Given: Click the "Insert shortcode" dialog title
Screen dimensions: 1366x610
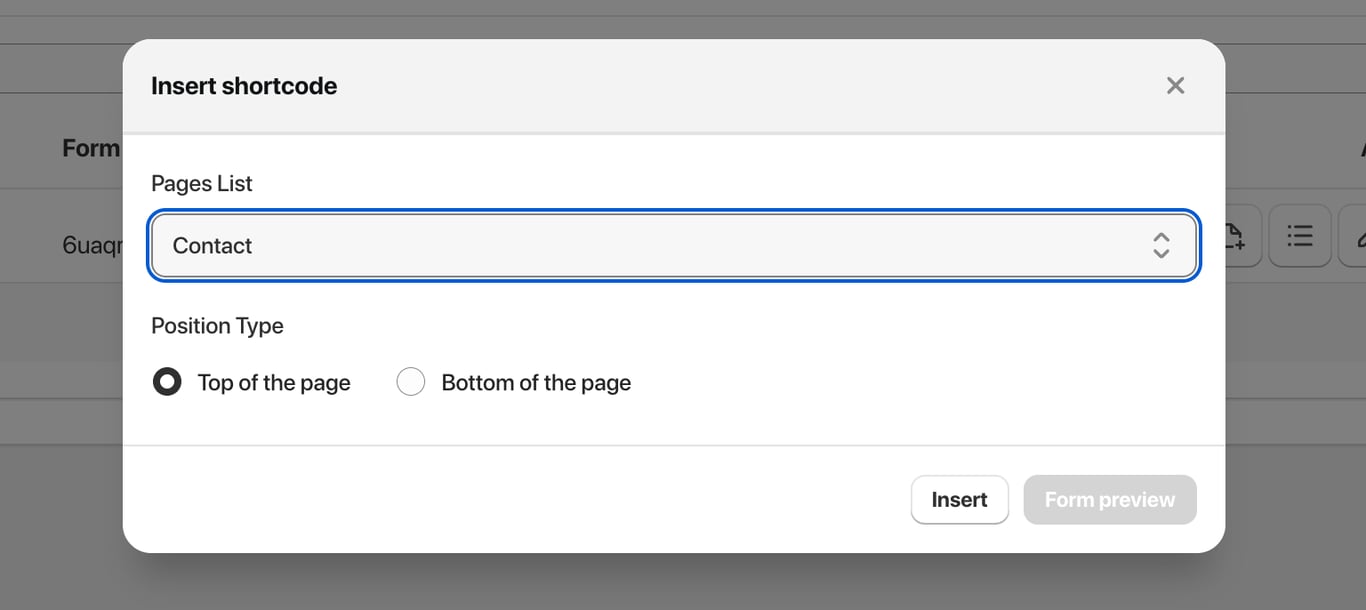Looking at the screenshot, I should click(244, 86).
